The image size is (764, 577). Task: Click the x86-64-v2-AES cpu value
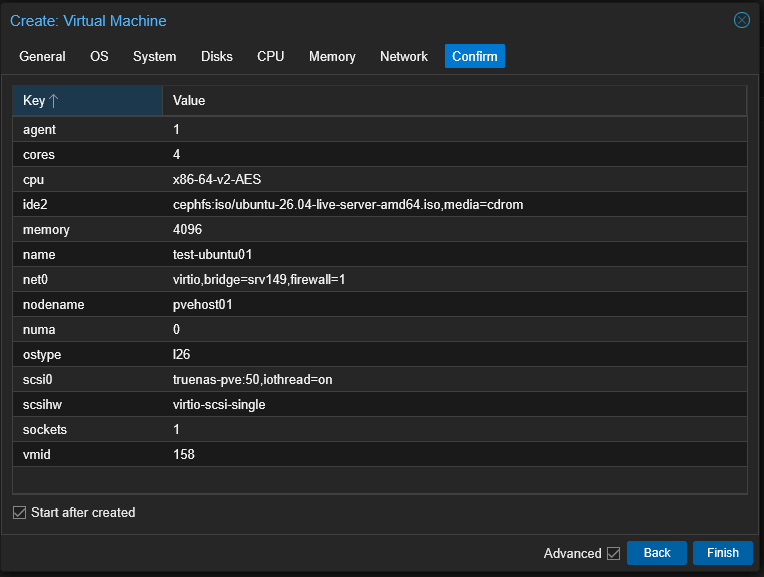click(217, 179)
